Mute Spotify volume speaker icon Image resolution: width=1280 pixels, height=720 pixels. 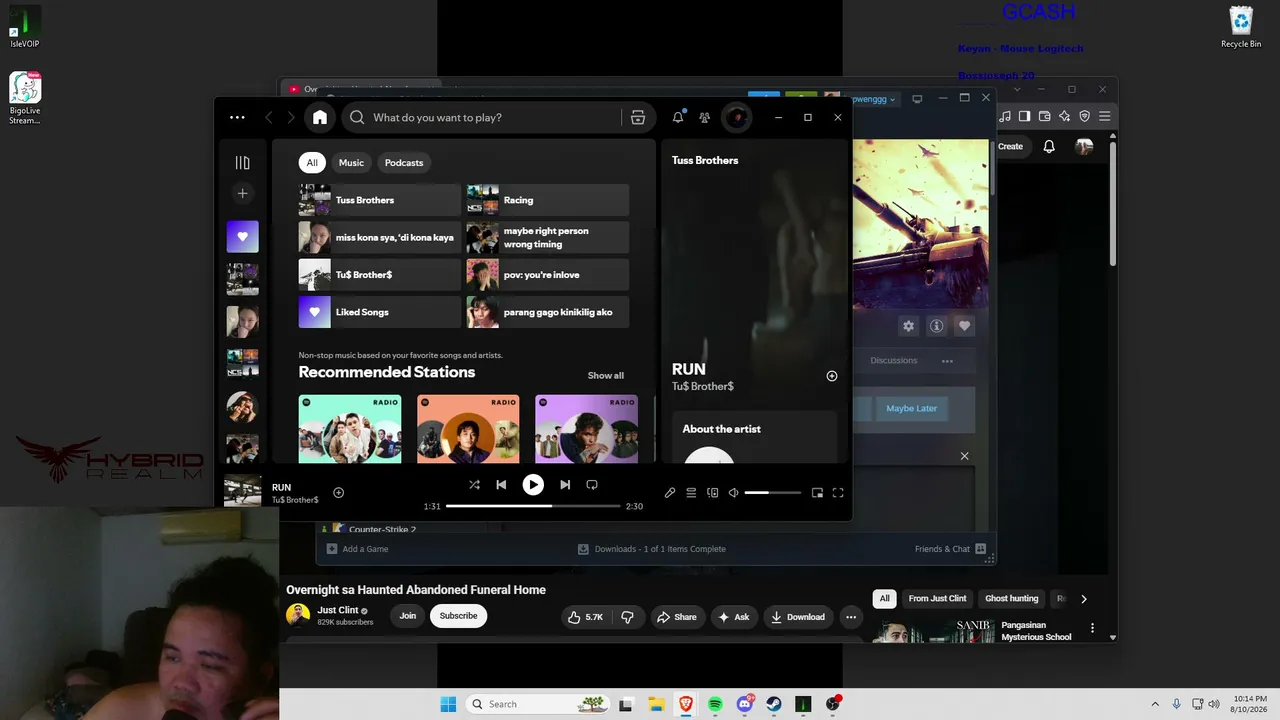pos(733,493)
